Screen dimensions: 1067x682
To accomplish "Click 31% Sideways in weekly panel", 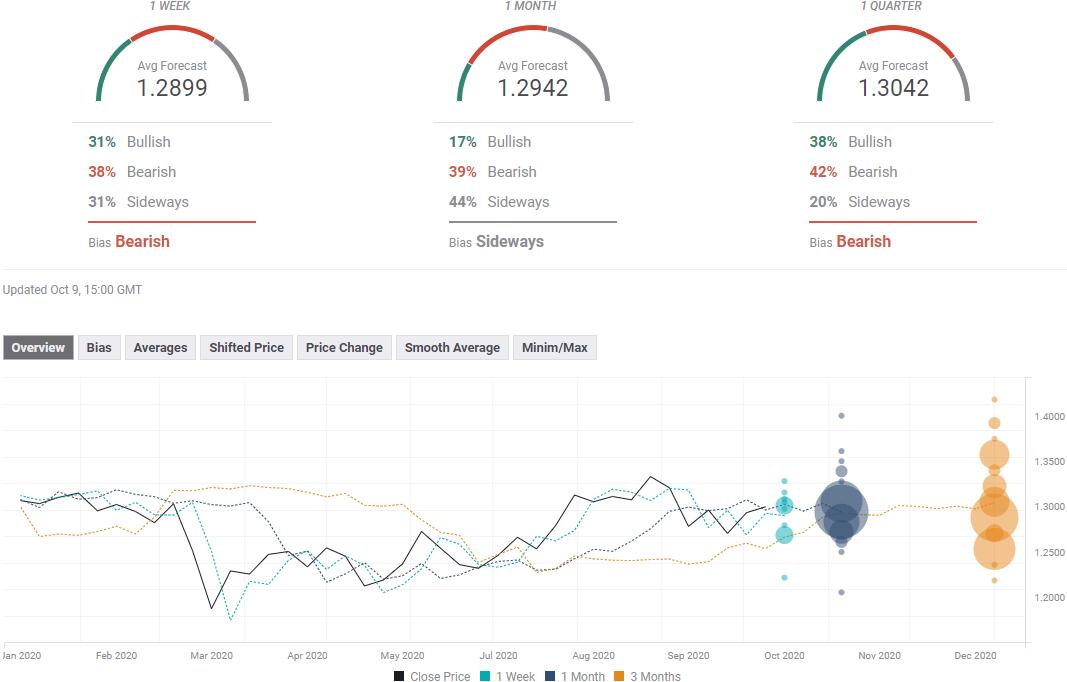I will point(138,201).
